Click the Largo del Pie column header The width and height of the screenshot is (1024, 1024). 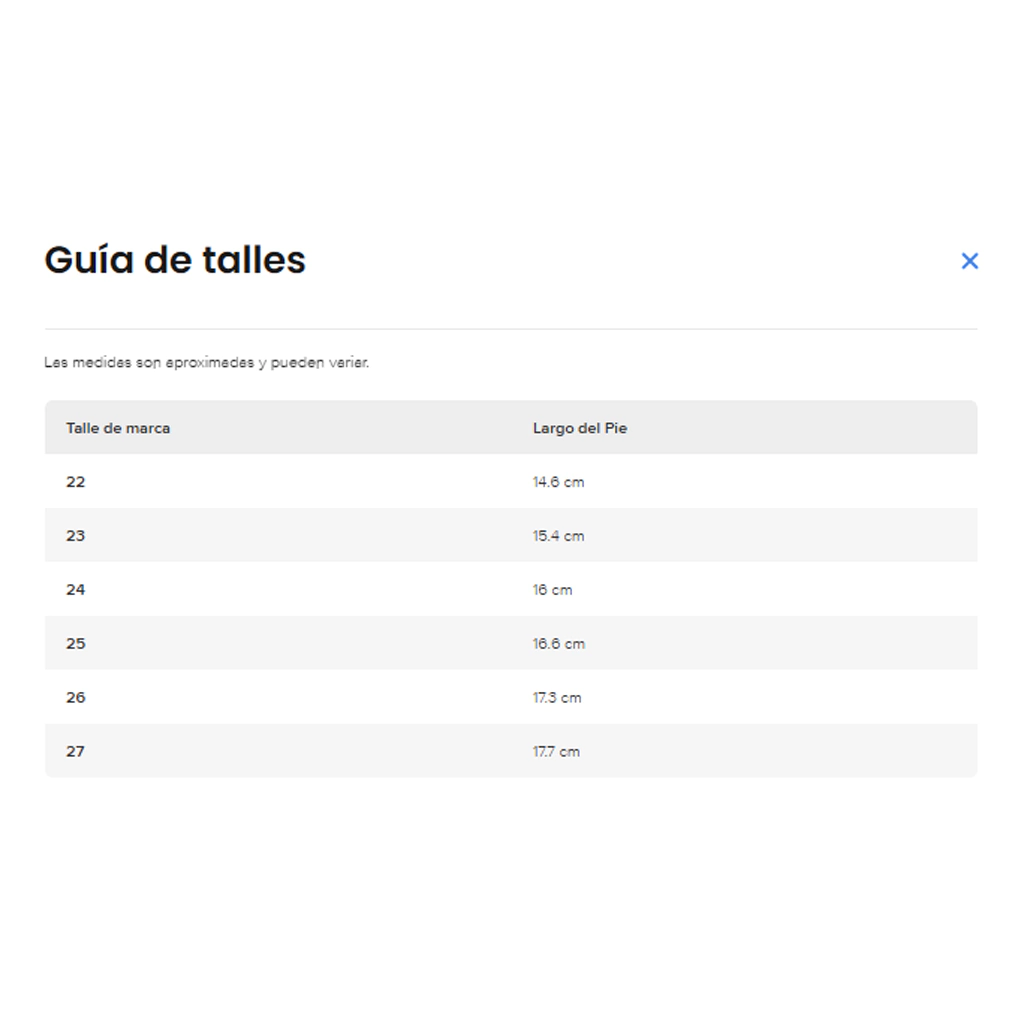pos(580,428)
